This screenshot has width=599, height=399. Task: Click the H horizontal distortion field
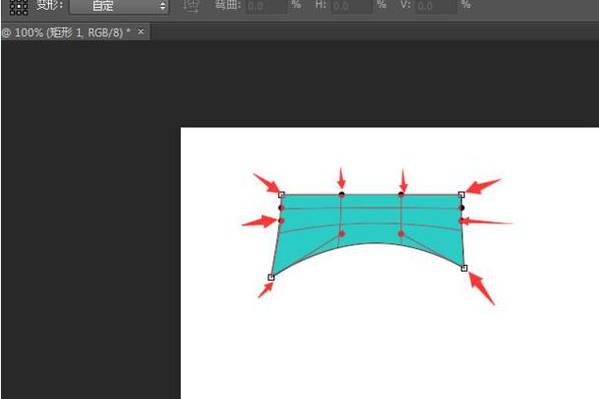pyautogui.click(x=352, y=6)
